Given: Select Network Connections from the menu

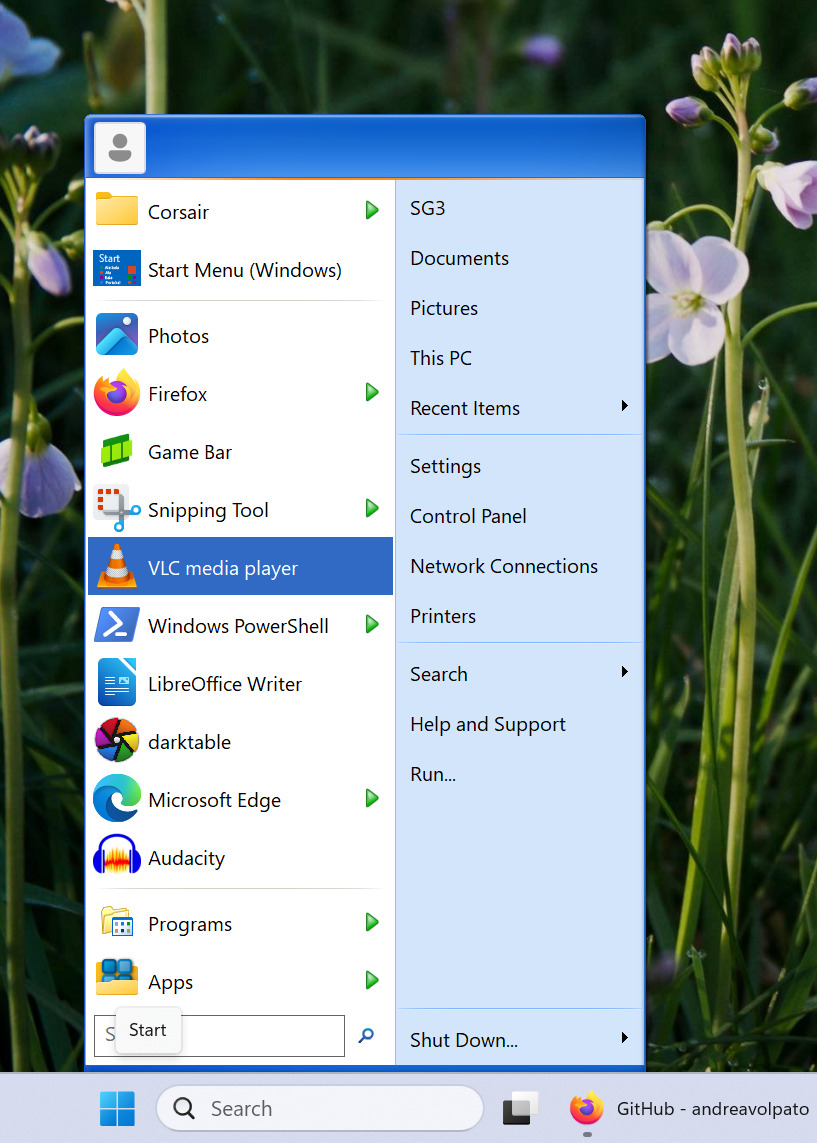Looking at the screenshot, I should [504, 566].
